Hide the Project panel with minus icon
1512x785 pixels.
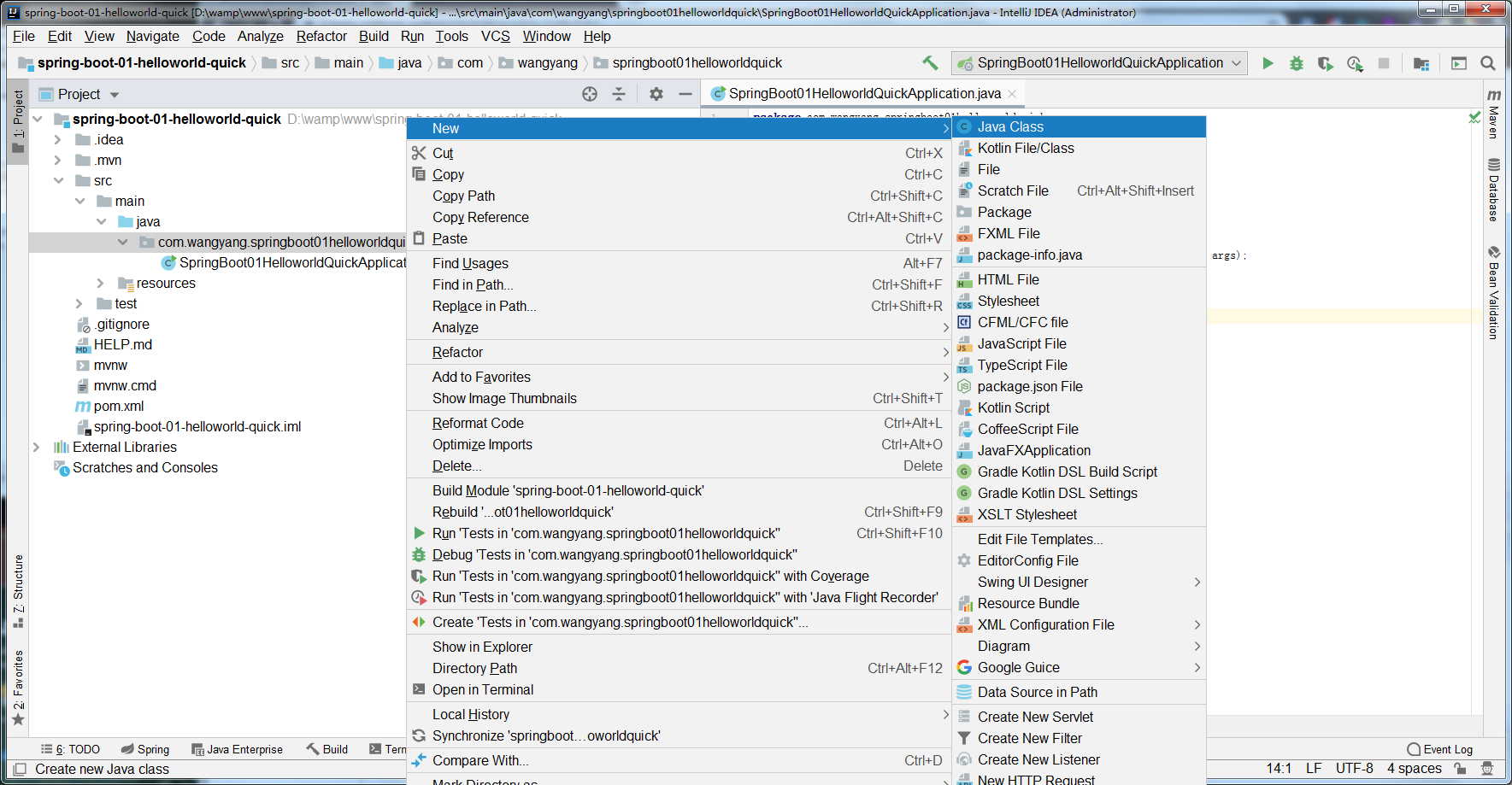point(685,94)
